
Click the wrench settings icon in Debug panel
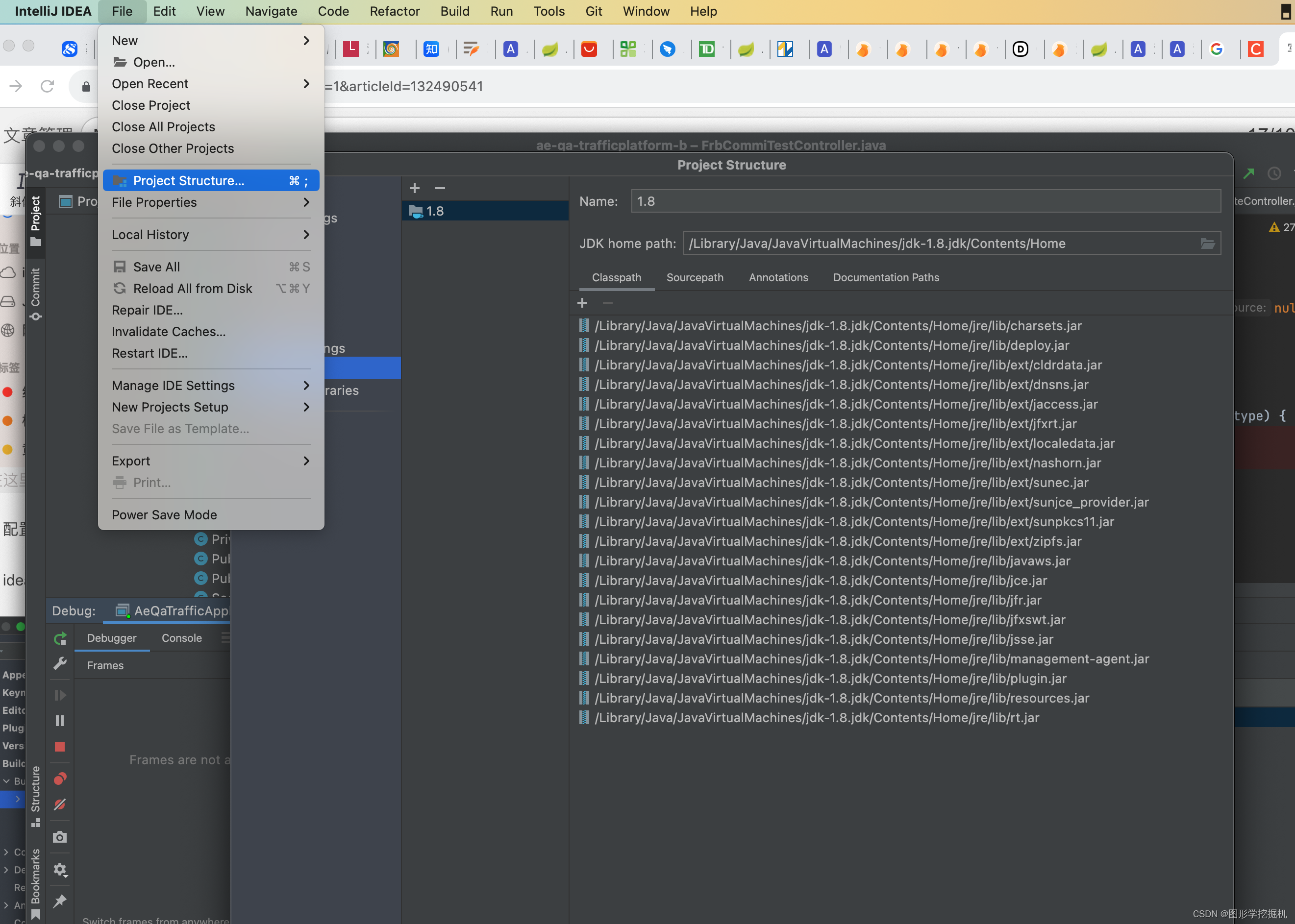click(60, 664)
